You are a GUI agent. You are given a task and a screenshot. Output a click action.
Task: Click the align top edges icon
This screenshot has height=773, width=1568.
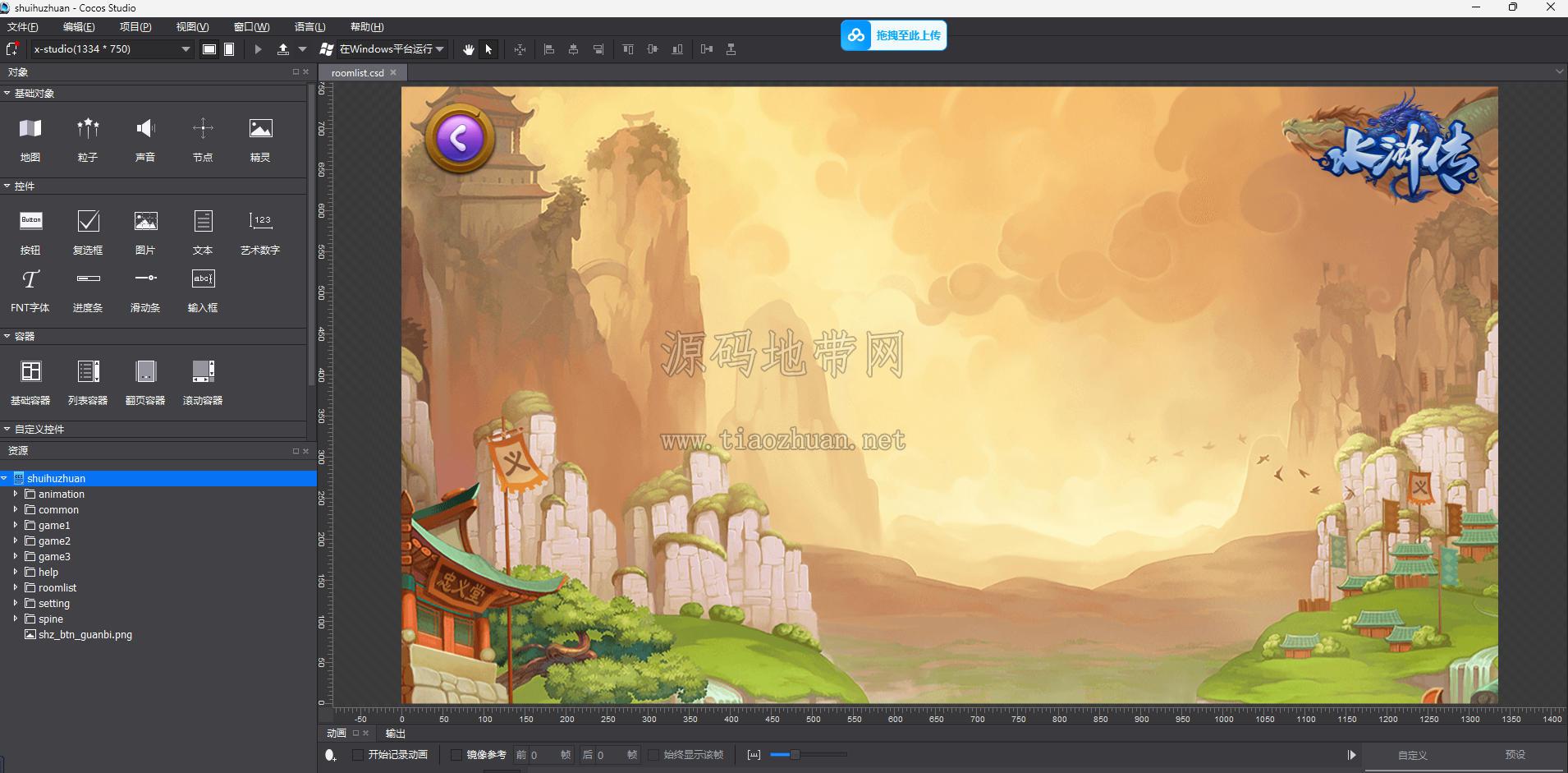(x=628, y=49)
